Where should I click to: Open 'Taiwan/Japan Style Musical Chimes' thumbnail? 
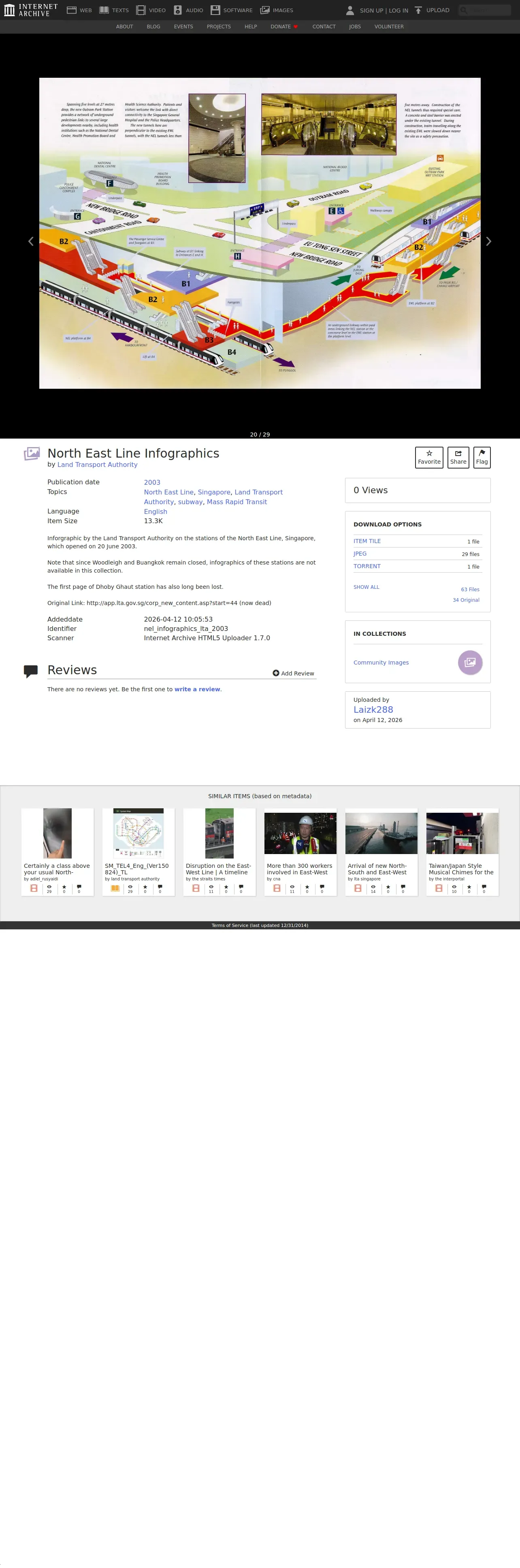463,833
